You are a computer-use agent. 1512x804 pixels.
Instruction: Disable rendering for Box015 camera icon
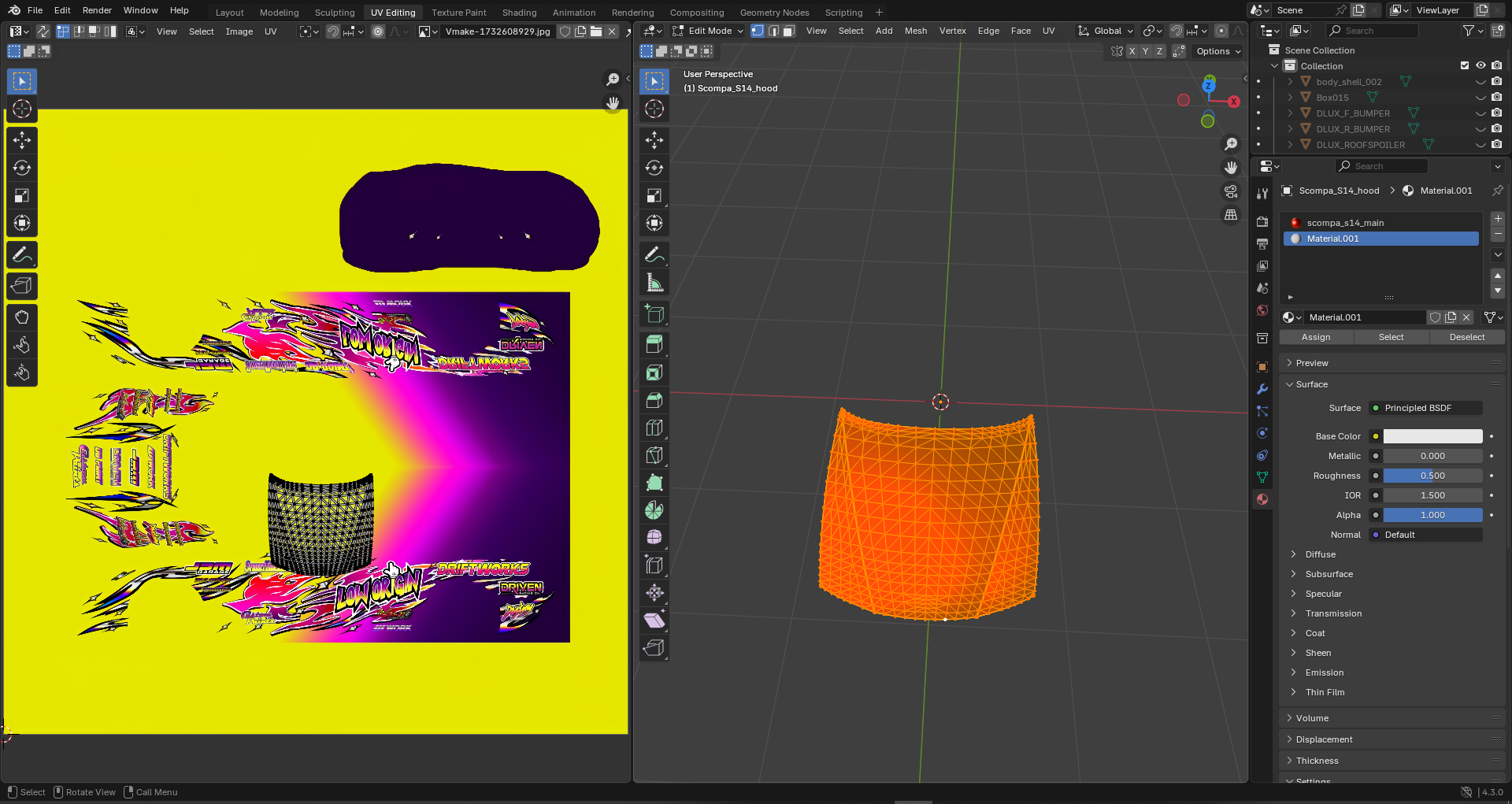pos(1497,98)
